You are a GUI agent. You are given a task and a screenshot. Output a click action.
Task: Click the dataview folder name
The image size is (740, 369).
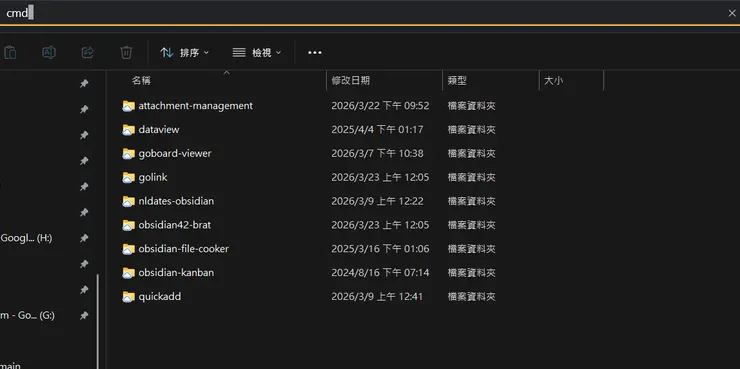pos(159,129)
